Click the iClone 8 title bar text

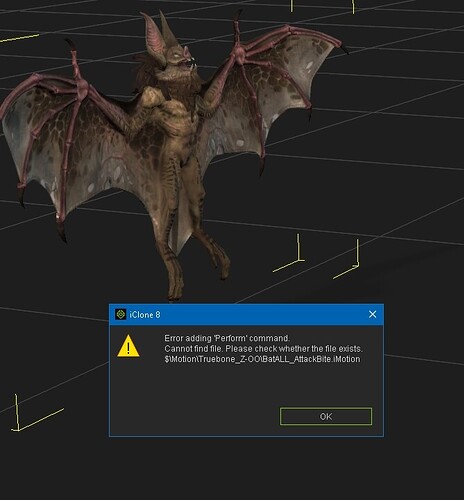pyautogui.click(x=145, y=315)
